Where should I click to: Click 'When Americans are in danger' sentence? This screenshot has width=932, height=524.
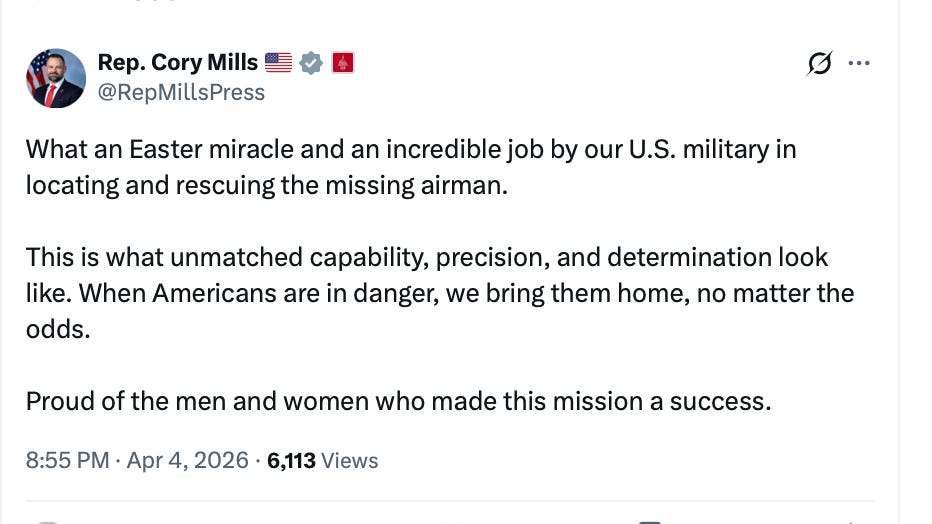coord(280,294)
